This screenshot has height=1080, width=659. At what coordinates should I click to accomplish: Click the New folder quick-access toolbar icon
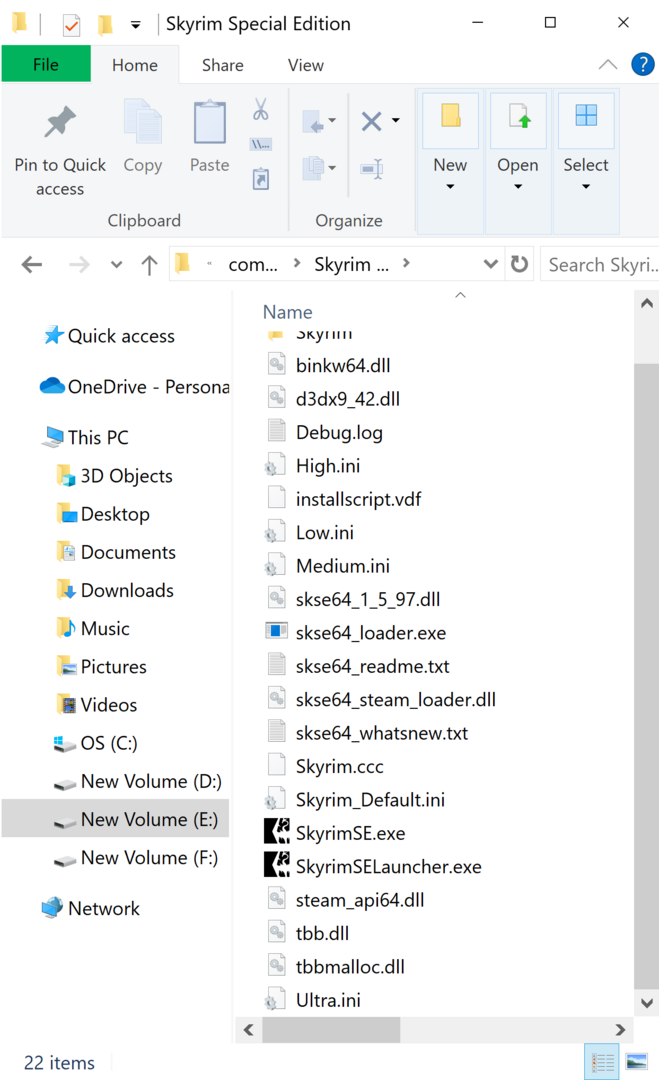pyautogui.click(x=105, y=25)
